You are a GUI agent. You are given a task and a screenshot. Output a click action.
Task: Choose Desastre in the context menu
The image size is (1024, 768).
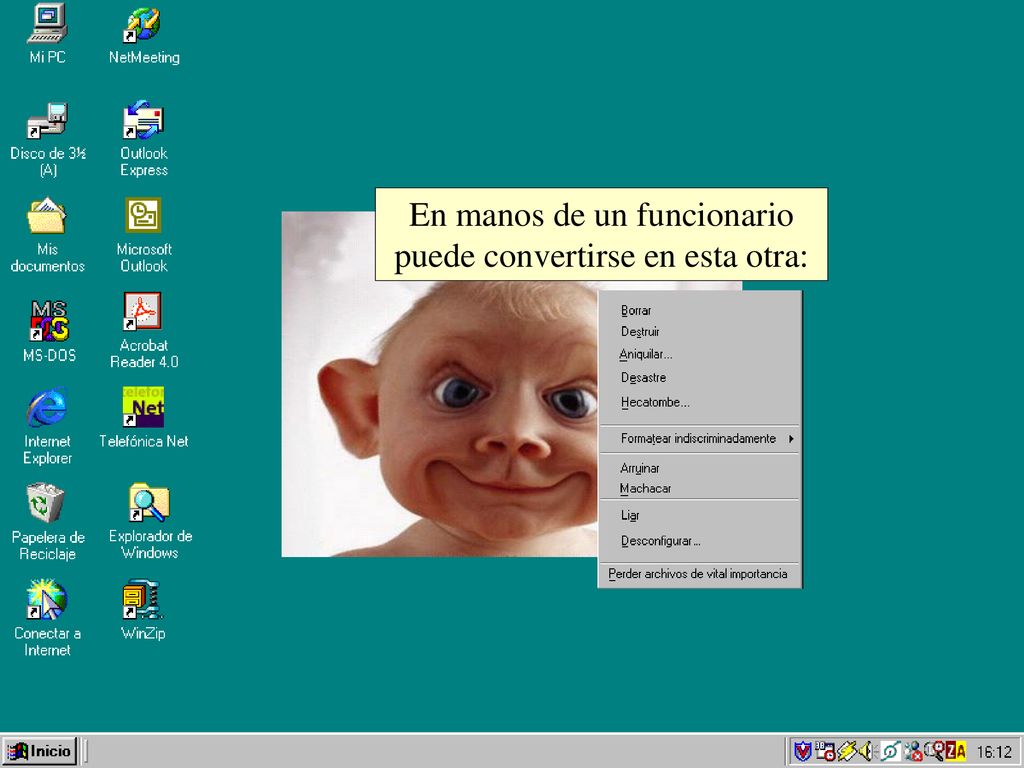tap(699, 377)
